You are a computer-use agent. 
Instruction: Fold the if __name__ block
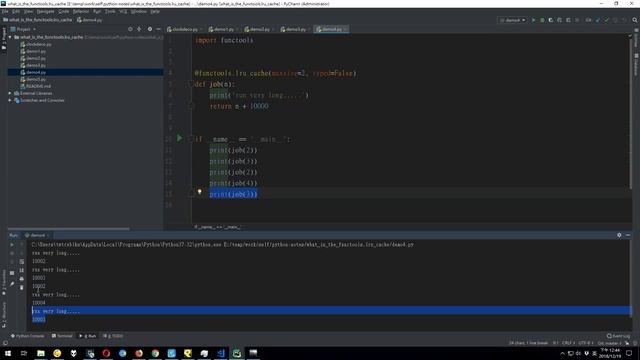point(191,139)
